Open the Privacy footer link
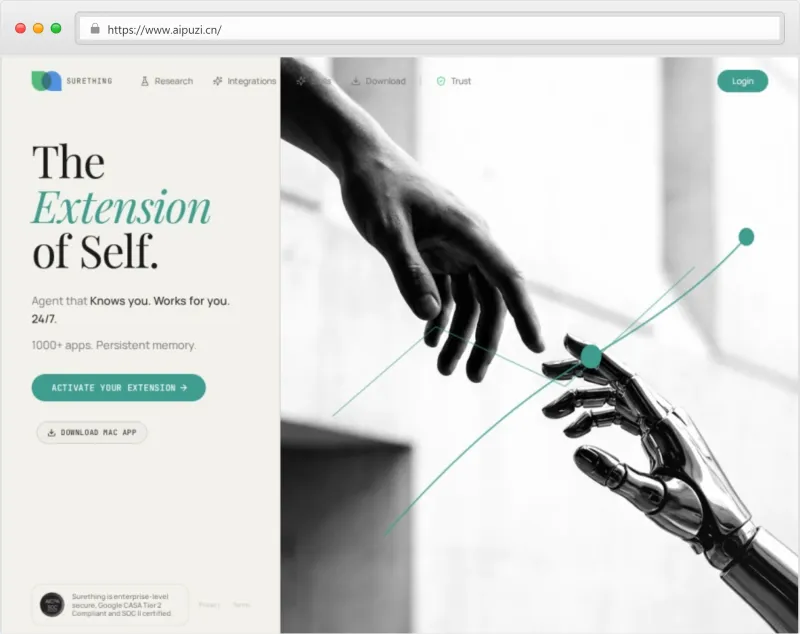Image resolution: width=800 pixels, height=634 pixels. point(209,605)
